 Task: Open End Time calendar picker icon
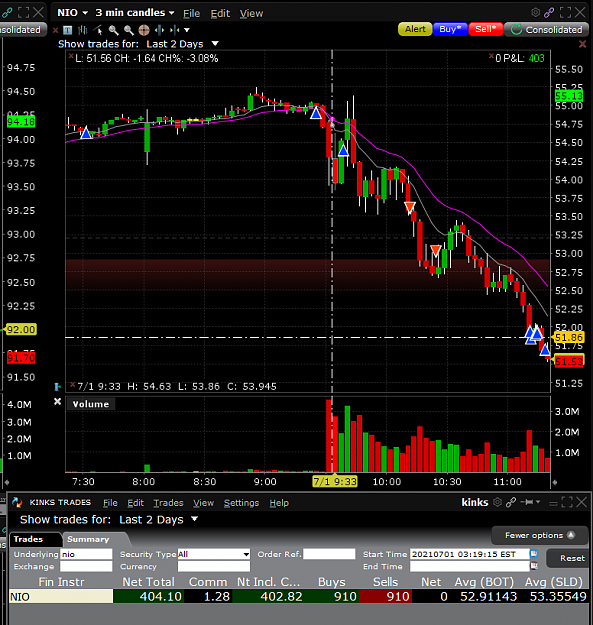(534, 566)
